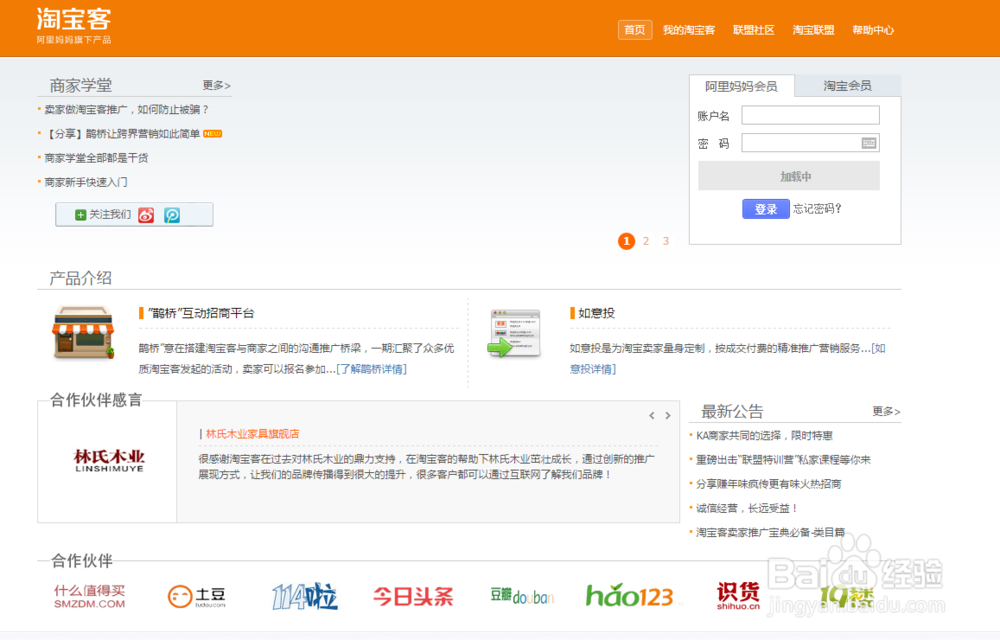Click the 淘宝客 logo
This screenshot has width=1000, height=640.
(74, 19)
